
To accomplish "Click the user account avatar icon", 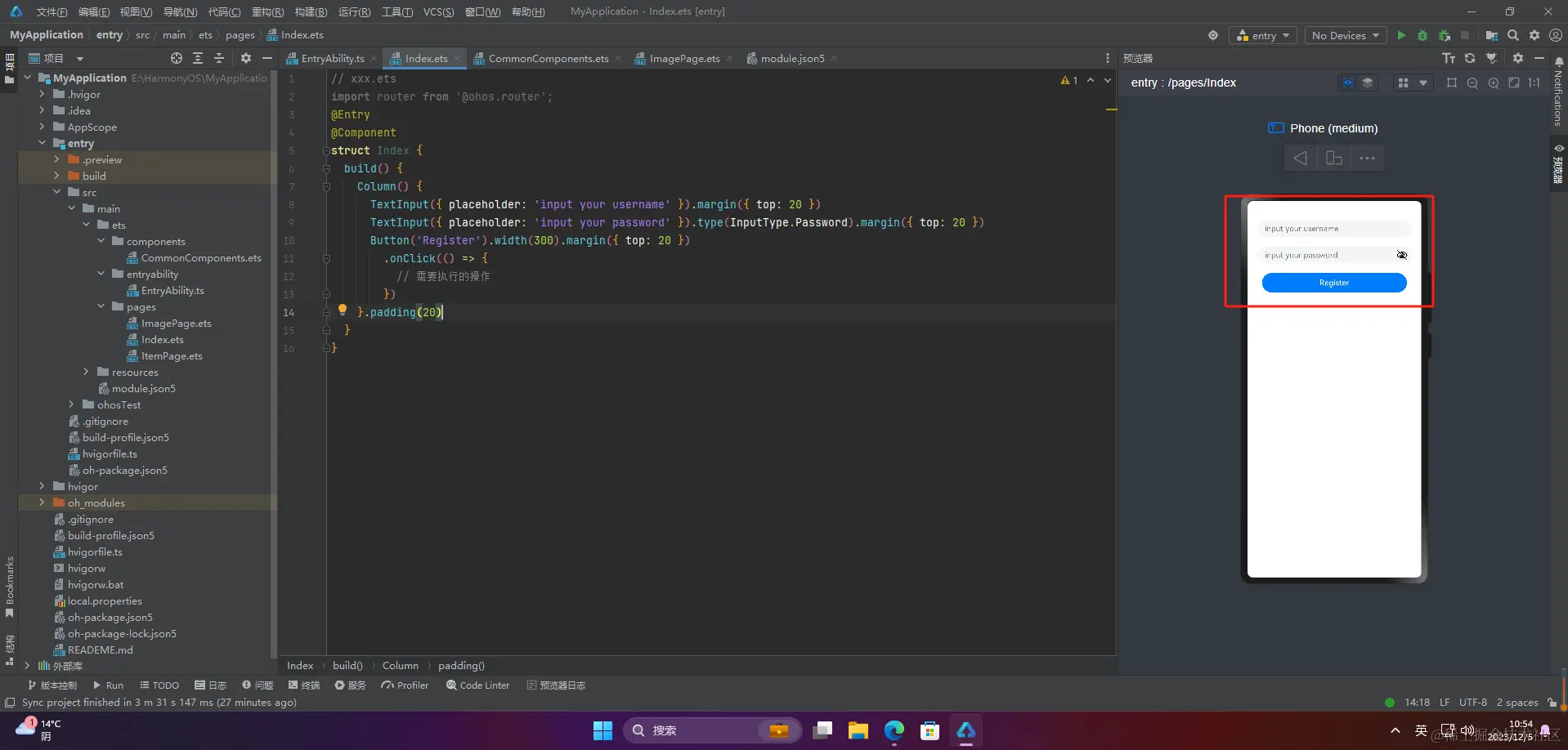I will (x=1556, y=35).
